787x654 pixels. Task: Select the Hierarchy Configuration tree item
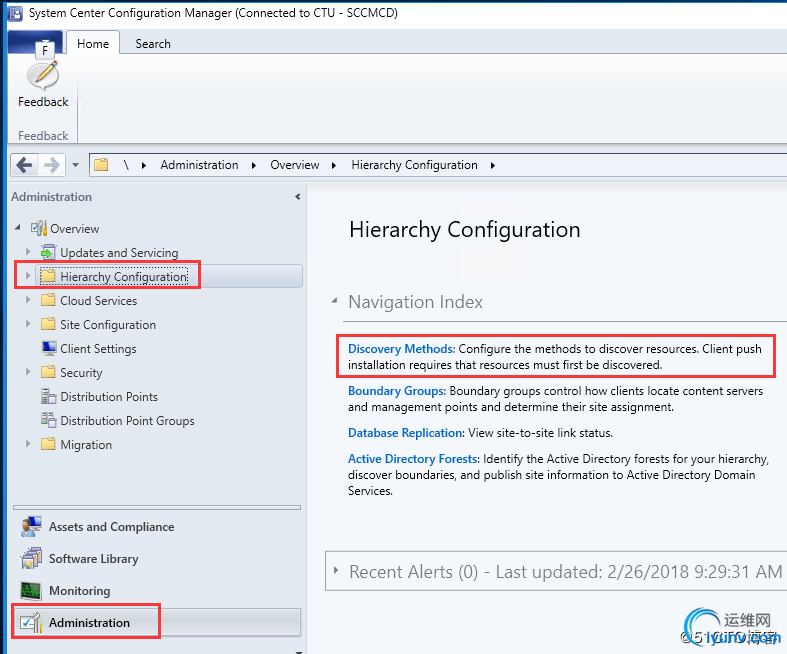pos(123,277)
